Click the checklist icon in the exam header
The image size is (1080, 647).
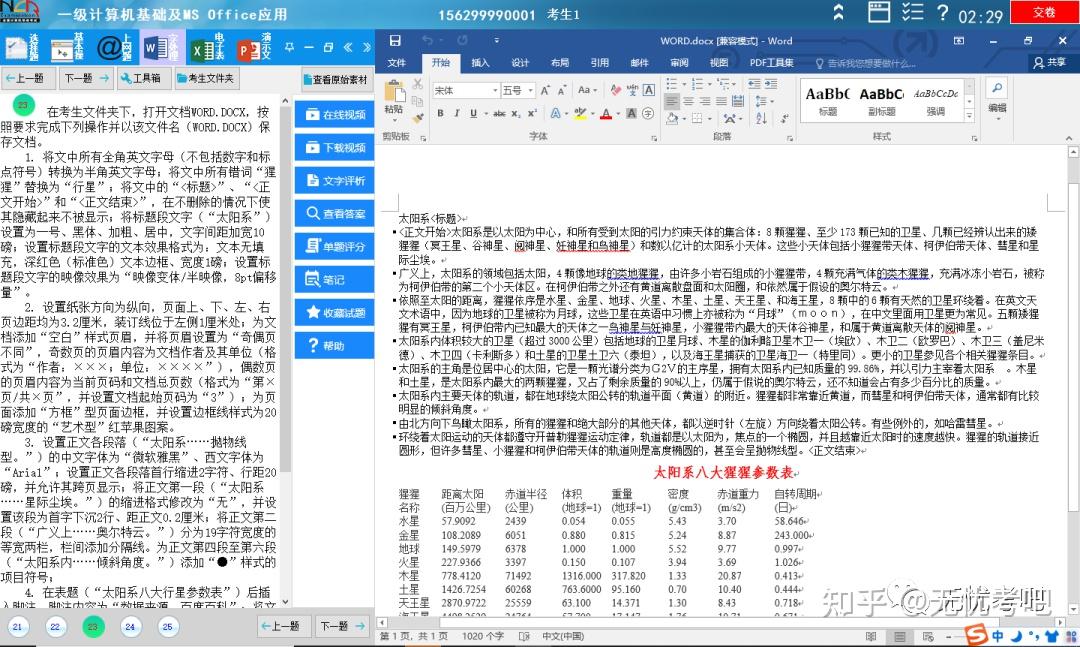pyautogui.click(x=913, y=12)
